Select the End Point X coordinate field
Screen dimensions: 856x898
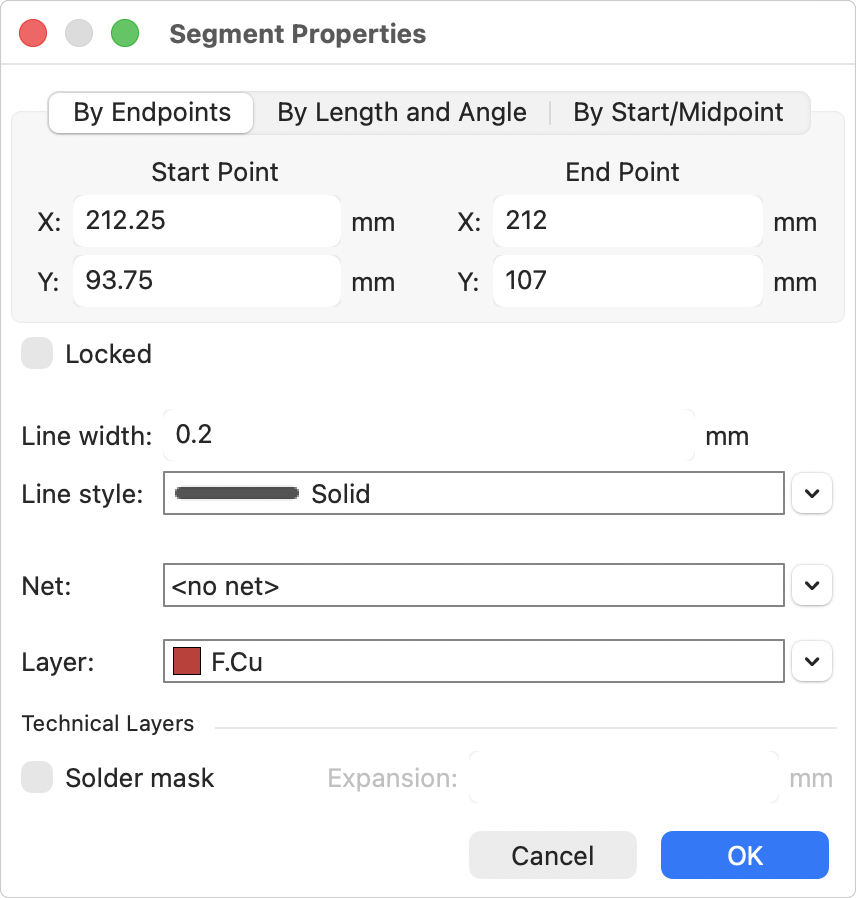tap(627, 221)
